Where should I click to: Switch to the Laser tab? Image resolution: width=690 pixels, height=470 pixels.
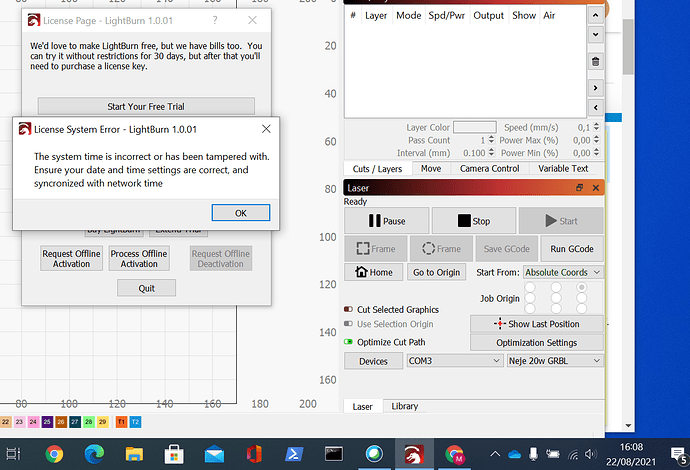(363, 407)
